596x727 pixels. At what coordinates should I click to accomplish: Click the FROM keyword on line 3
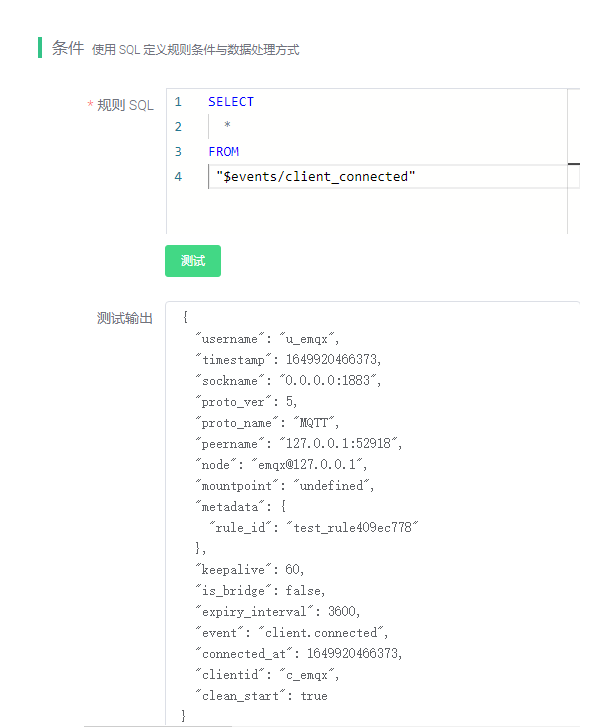point(224,152)
